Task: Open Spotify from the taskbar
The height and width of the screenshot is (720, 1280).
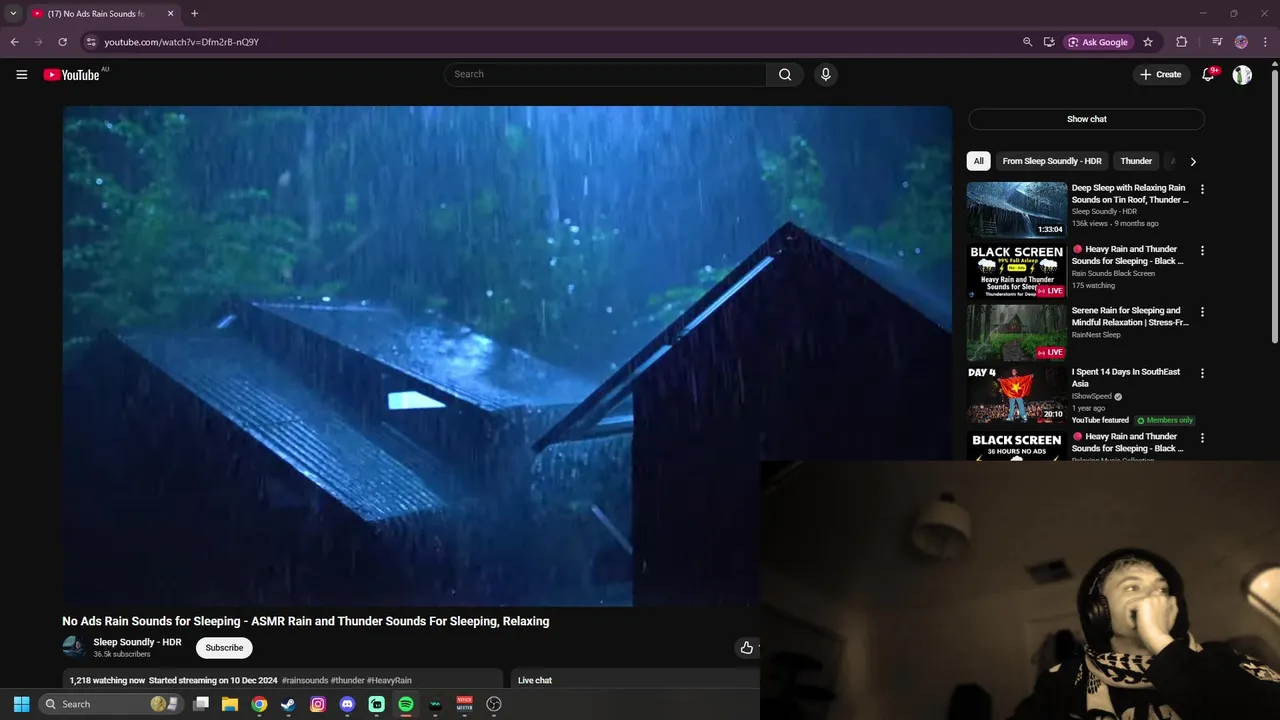Action: [x=405, y=704]
